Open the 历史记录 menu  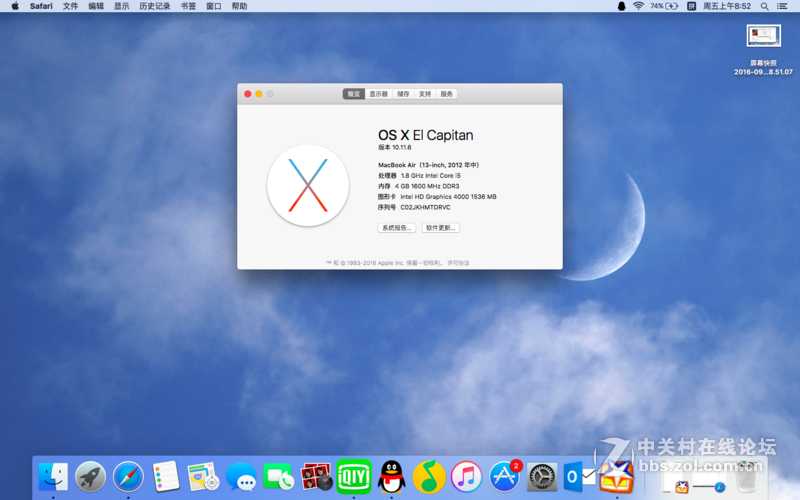(x=155, y=6)
